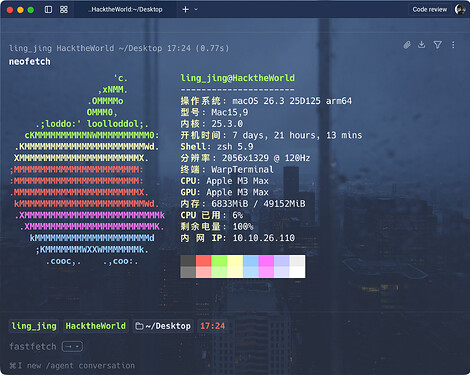The width and height of the screenshot is (470, 375).
Task: Pick the yellow color swatch in the top row
Action: coord(235,261)
